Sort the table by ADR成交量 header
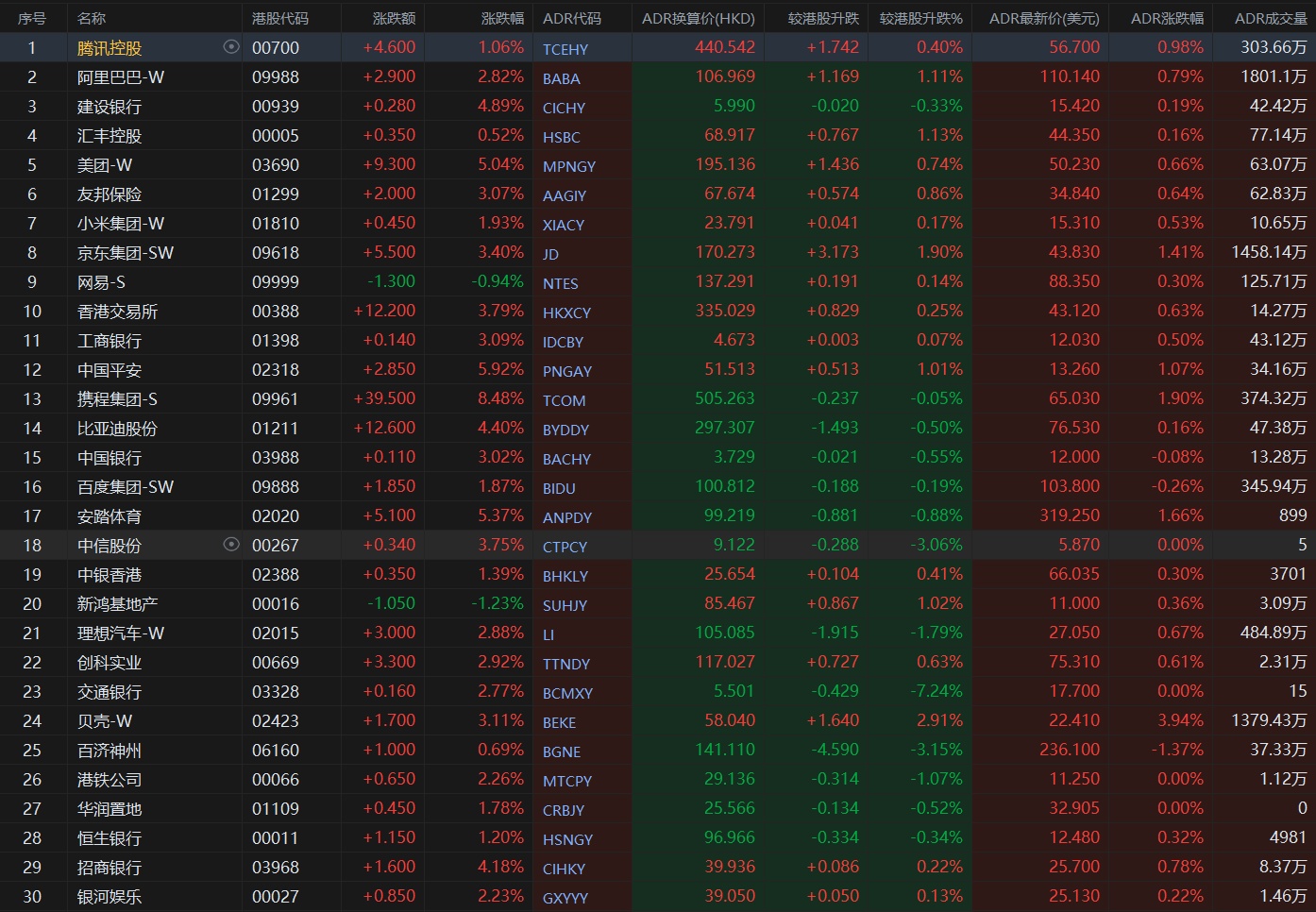The width and height of the screenshot is (1316, 912). (x=1271, y=18)
